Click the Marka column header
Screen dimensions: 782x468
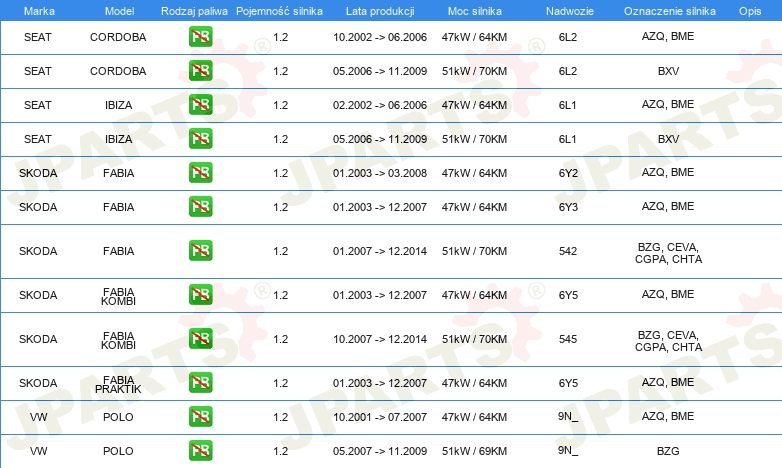[39, 11]
